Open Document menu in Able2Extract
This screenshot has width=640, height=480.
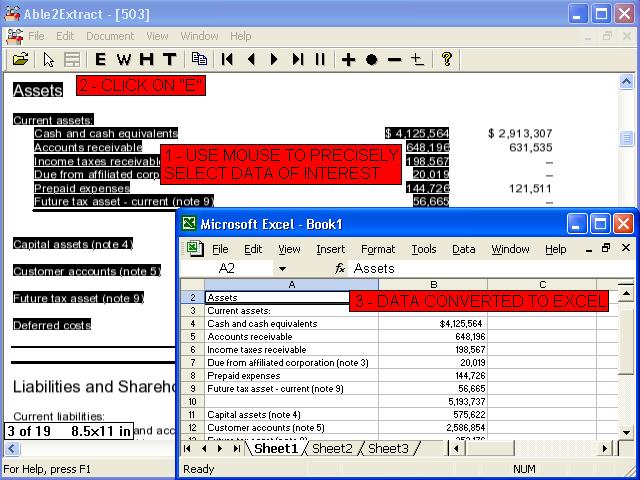pos(110,36)
